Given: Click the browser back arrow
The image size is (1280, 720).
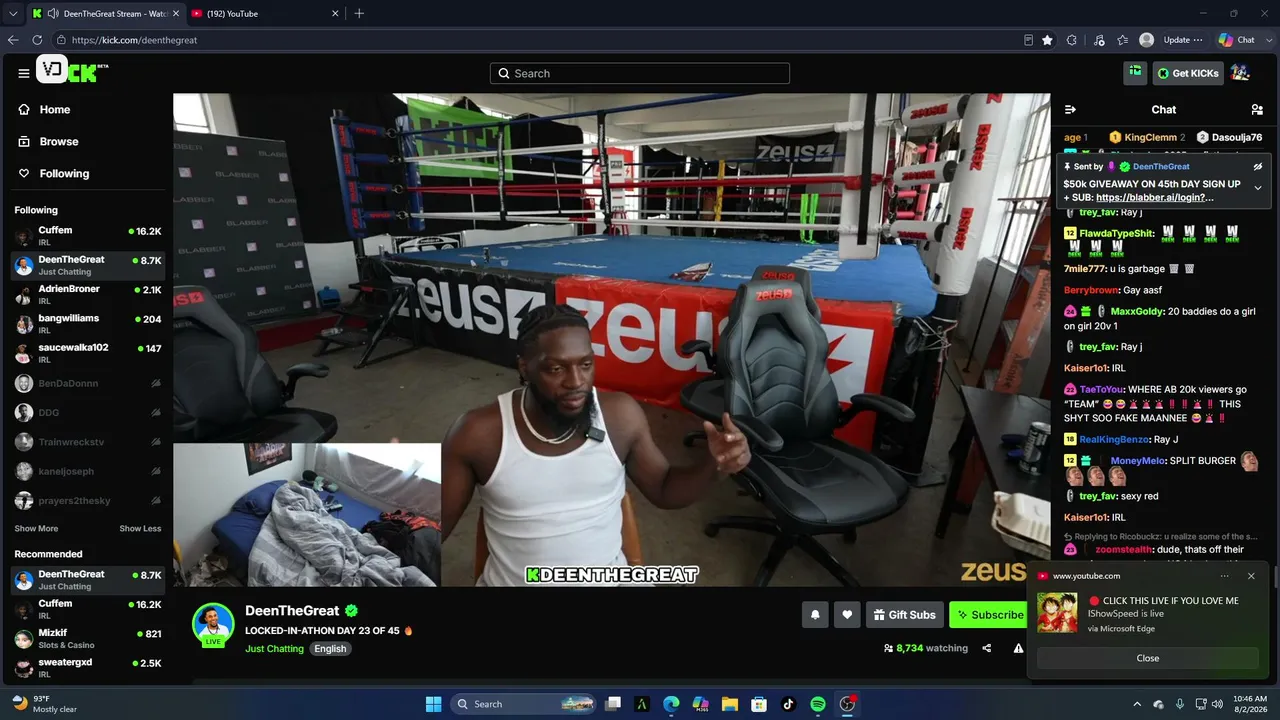Looking at the screenshot, I should [13, 40].
